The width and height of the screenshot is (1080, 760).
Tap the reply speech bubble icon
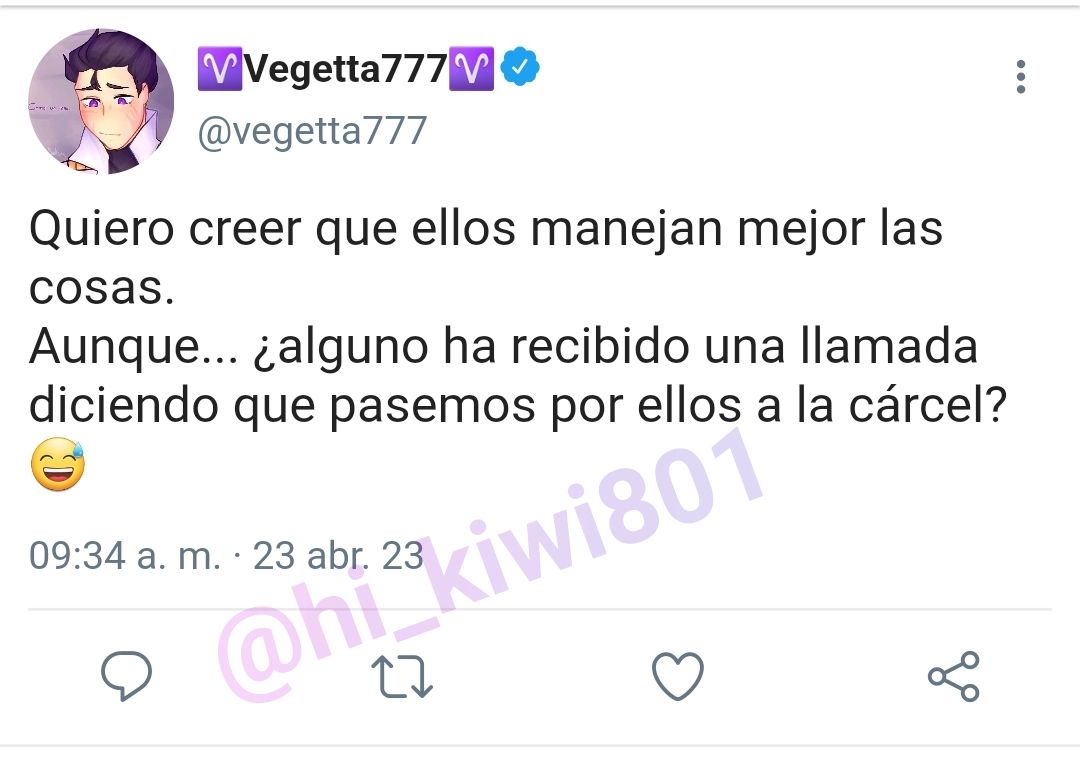click(x=126, y=675)
